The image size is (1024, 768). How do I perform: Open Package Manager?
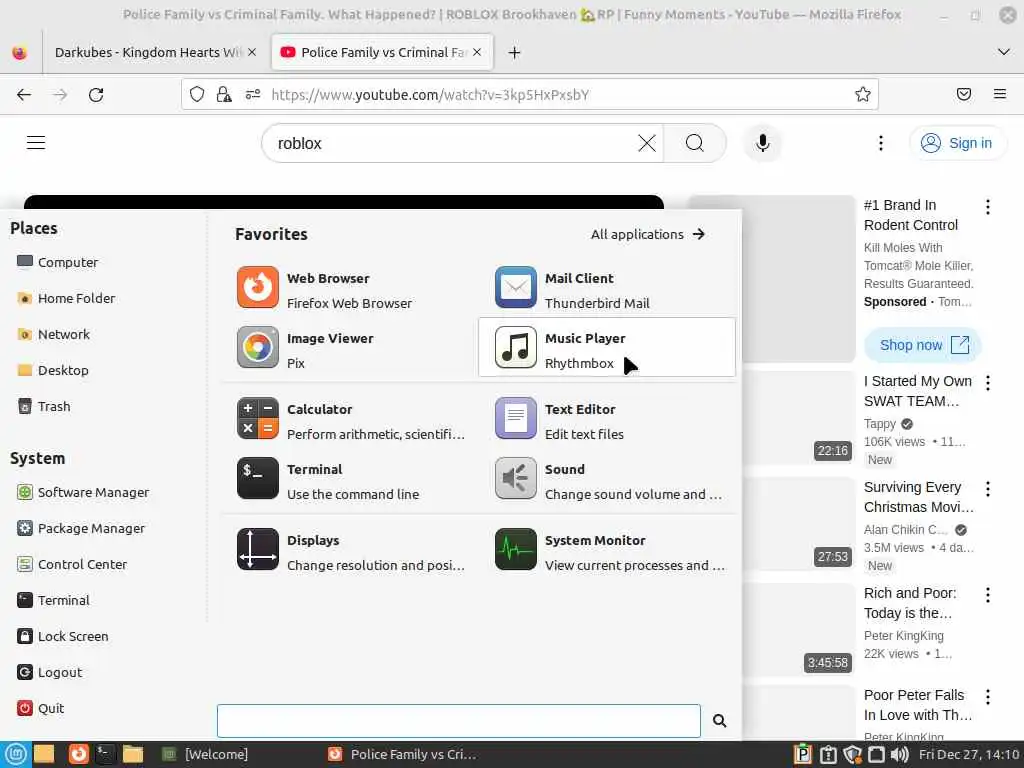81,528
